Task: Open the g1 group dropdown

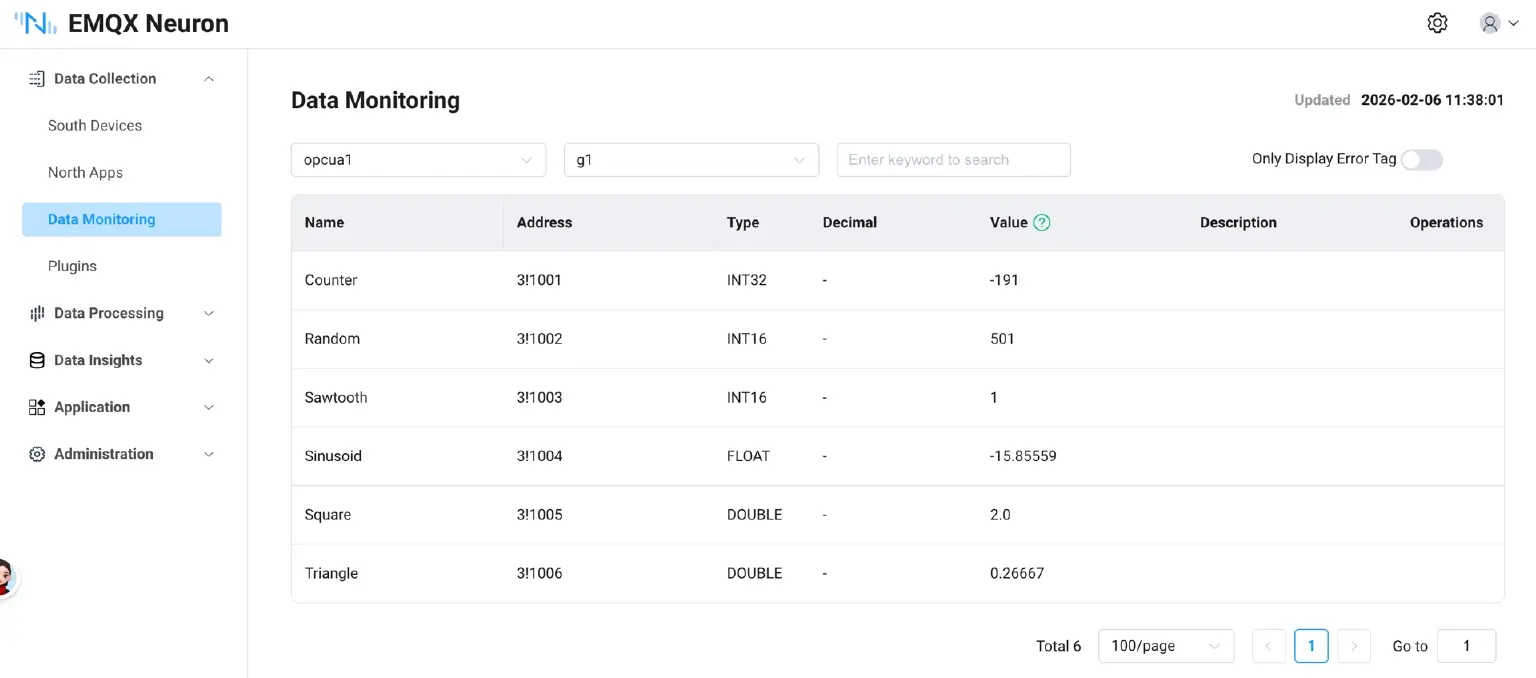Action: (691, 160)
